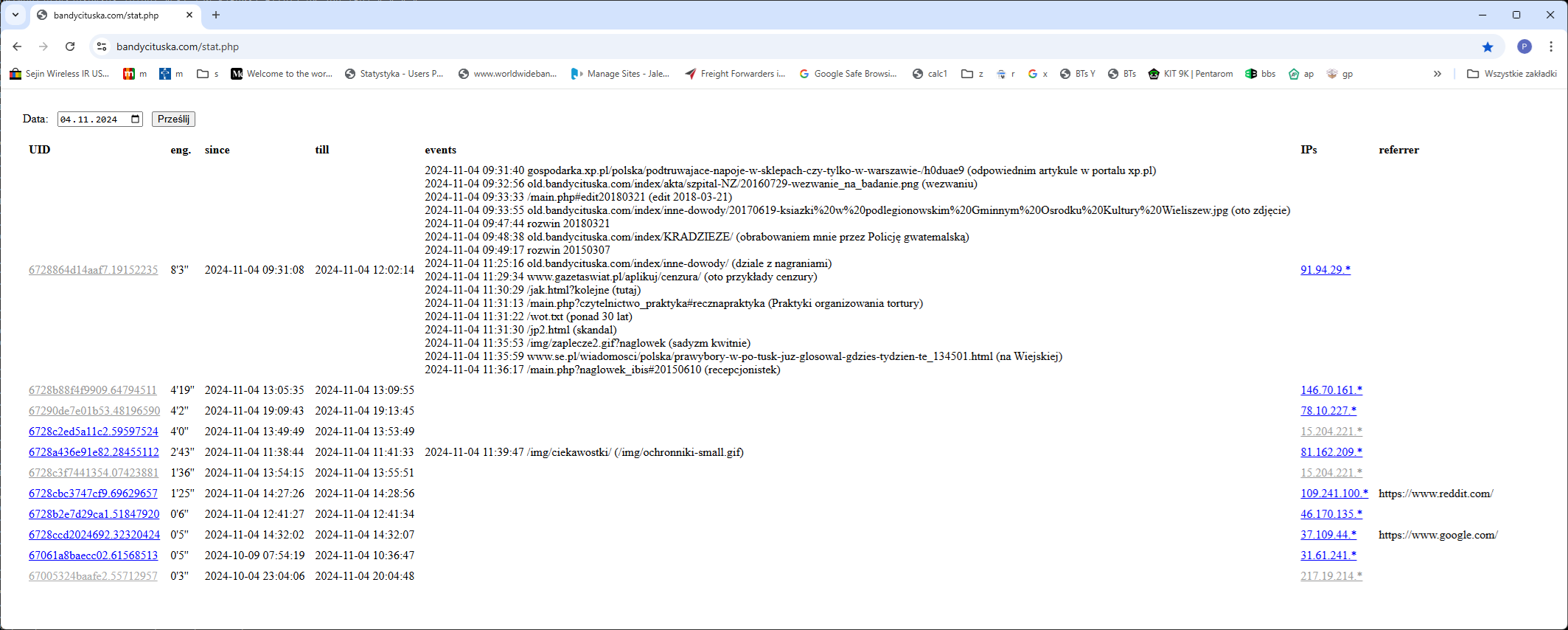1568x630 pixels.
Task: Click IP link 78.10.227.*
Action: coord(1328,411)
